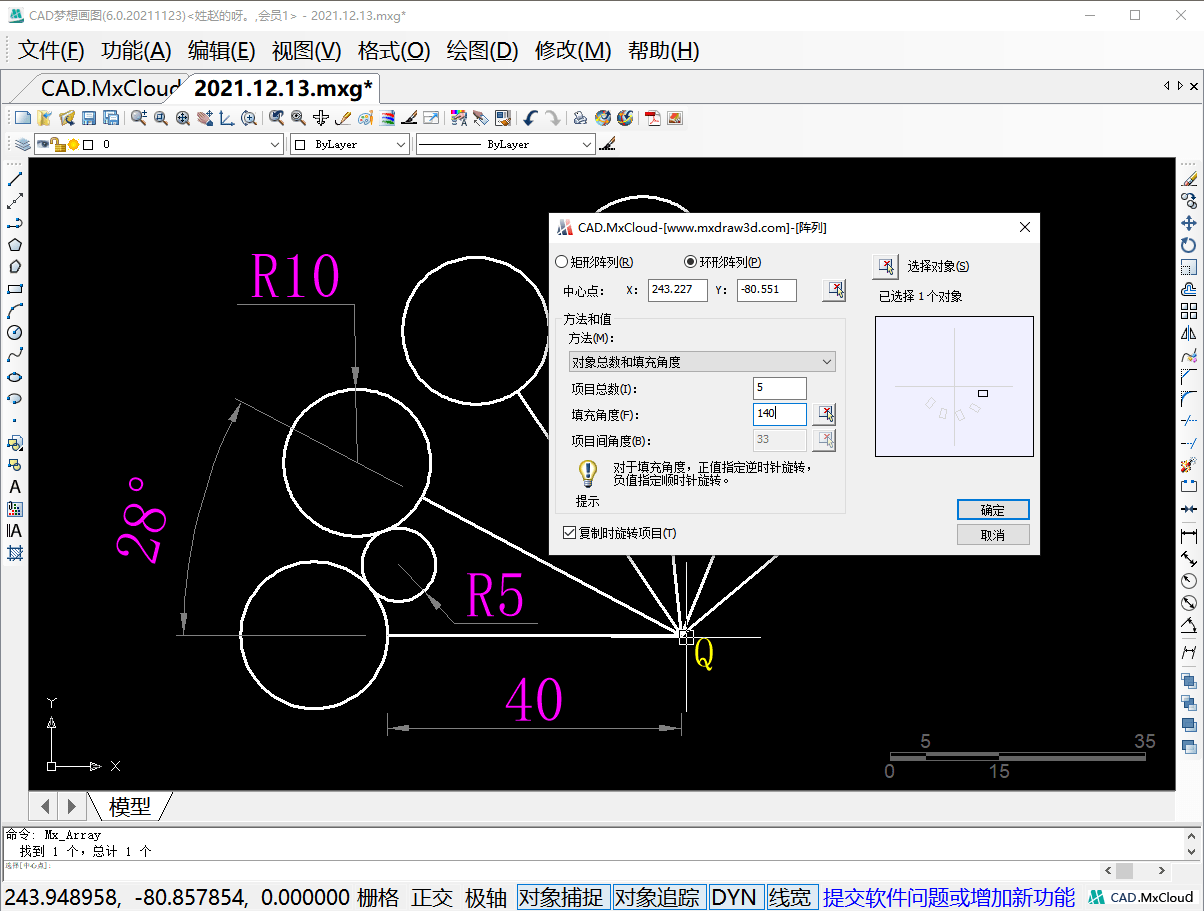
Task: Select the Polygon drawing tool
Action: 15,245
